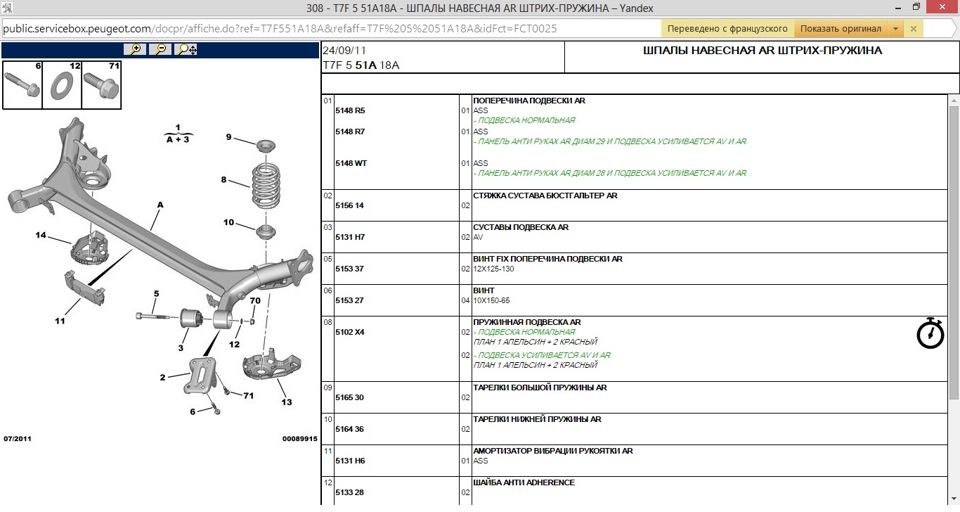This screenshot has width=960, height=512.
Task: Click the magnifier fit-to-window icon
Action: (x=185, y=49)
